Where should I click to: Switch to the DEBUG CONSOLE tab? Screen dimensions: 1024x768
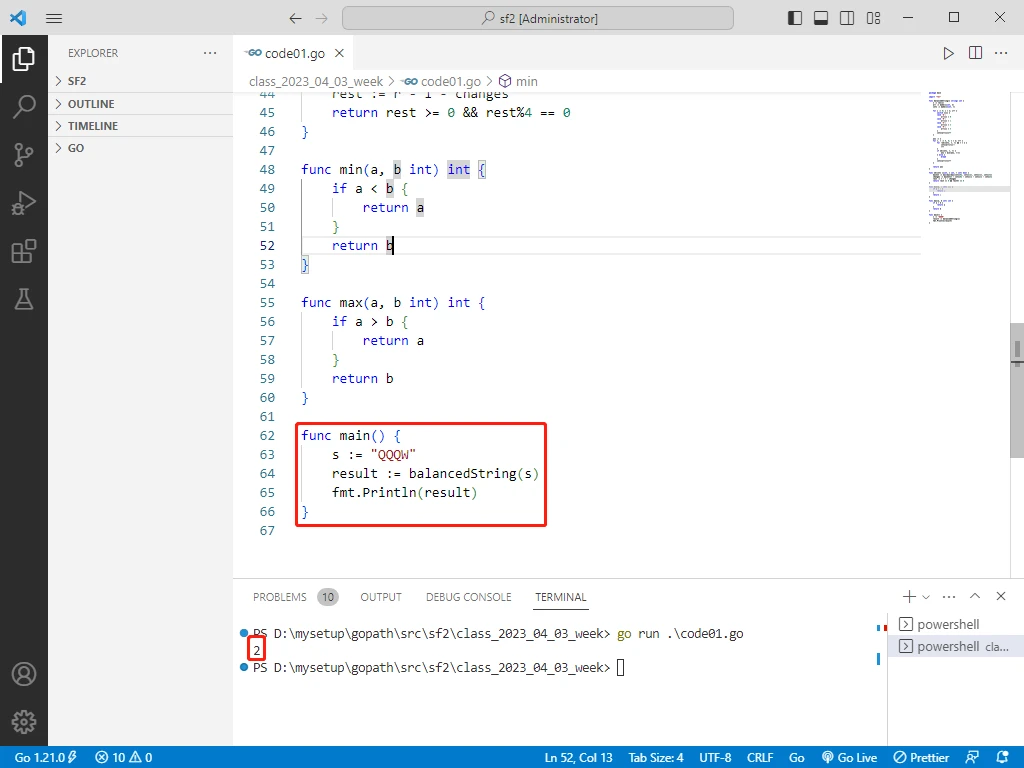coord(468,597)
